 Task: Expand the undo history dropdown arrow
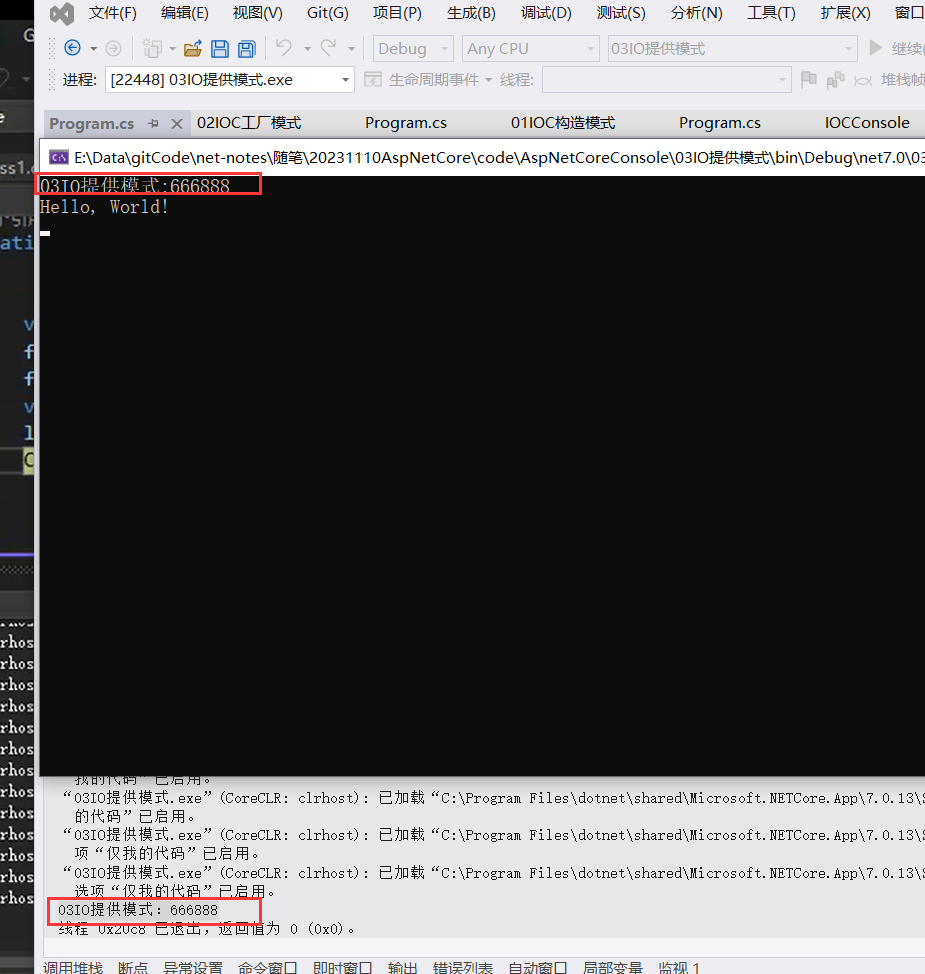tap(308, 48)
